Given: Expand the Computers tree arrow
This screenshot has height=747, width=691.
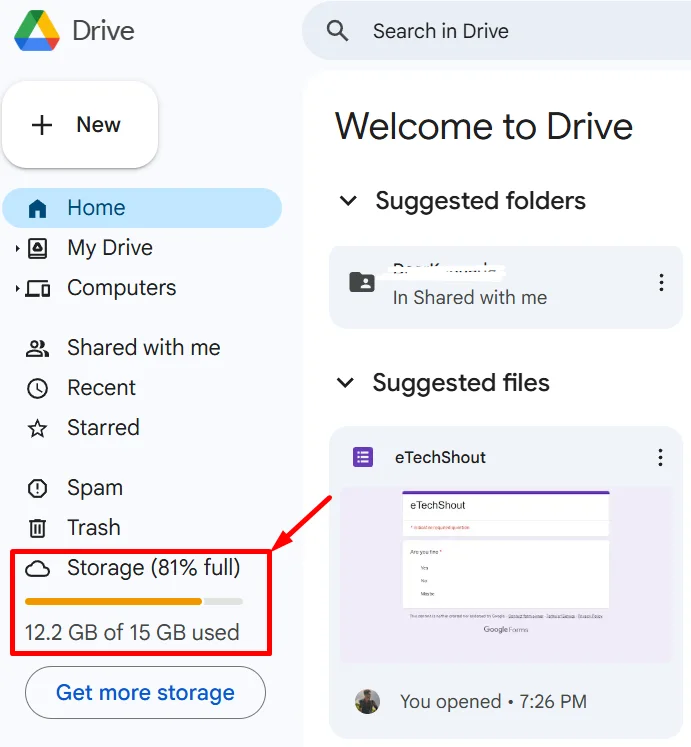Looking at the screenshot, I should [18, 289].
